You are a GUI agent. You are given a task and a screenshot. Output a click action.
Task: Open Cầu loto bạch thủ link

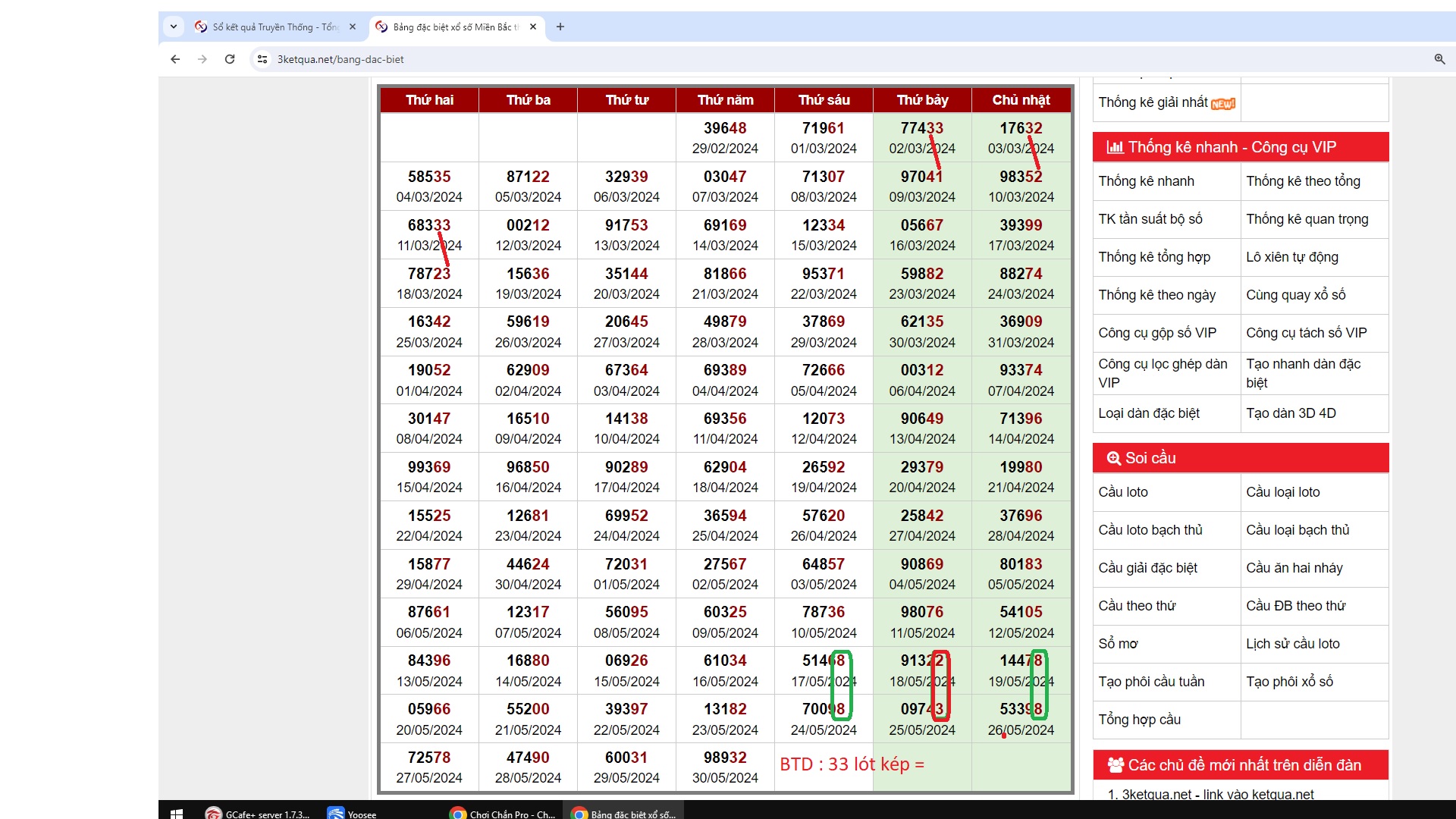[x=1150, y=530]
